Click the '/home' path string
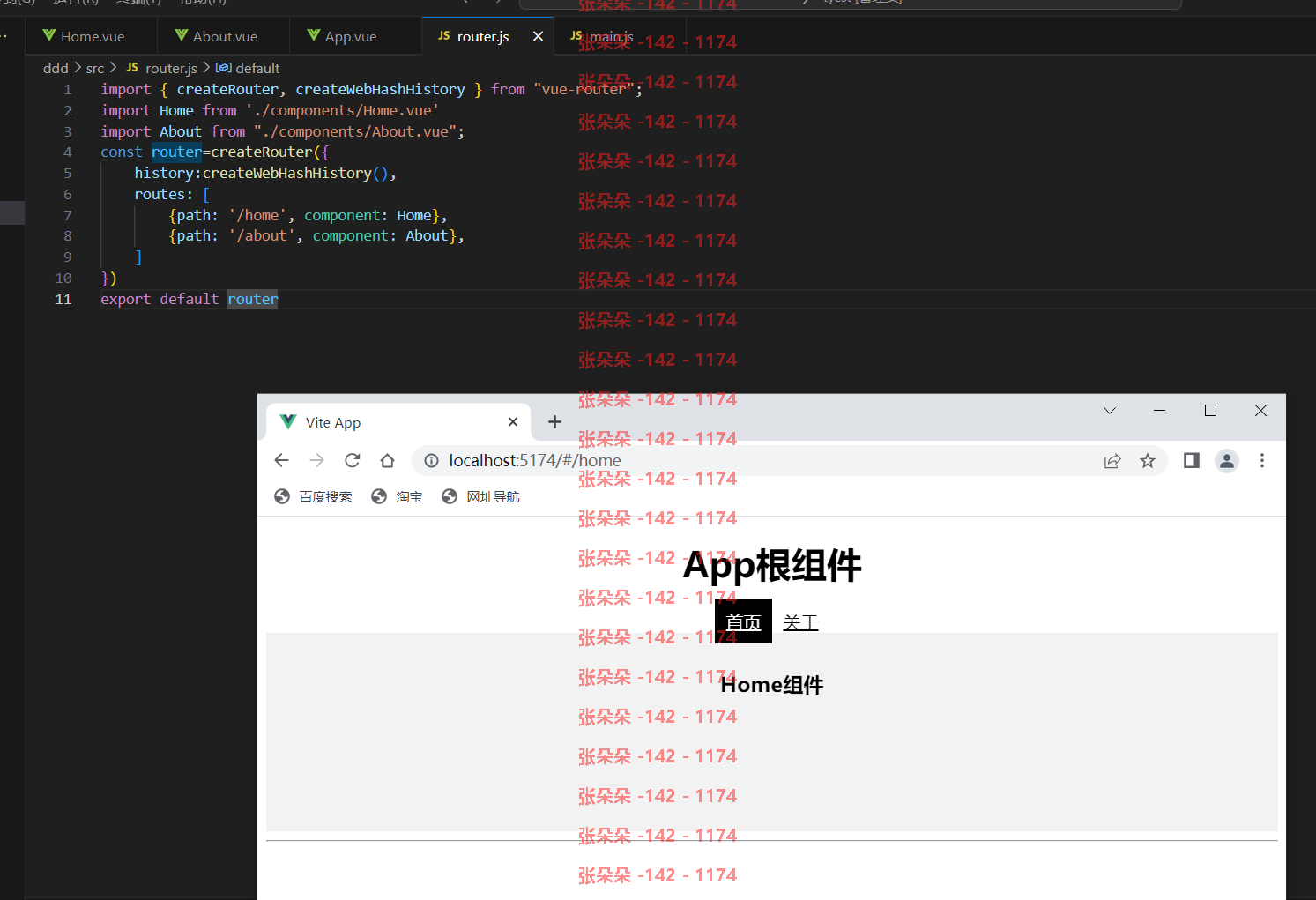 pyautogui.click(x=257, y=215)
